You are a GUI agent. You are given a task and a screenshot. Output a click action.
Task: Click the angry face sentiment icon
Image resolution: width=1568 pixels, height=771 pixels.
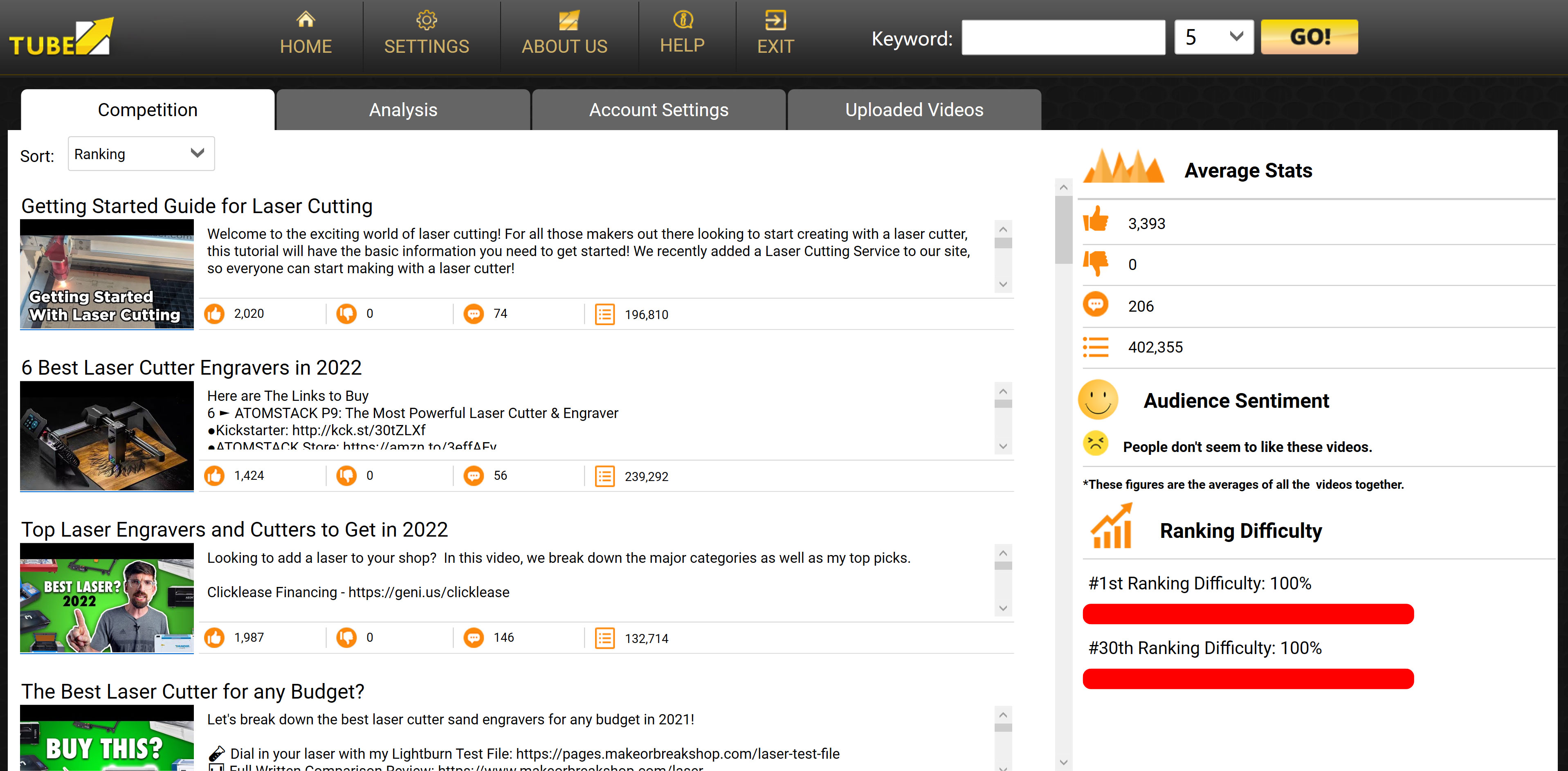[1096, 443]
